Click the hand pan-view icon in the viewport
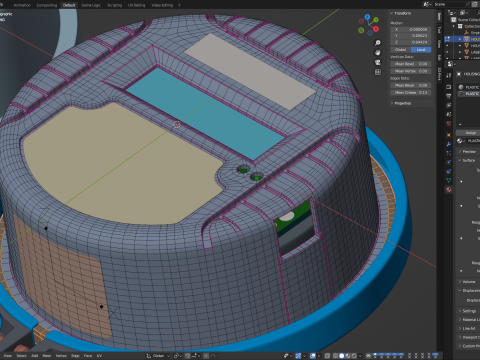Screen dimensions: 480x360 tap(378, 52)
